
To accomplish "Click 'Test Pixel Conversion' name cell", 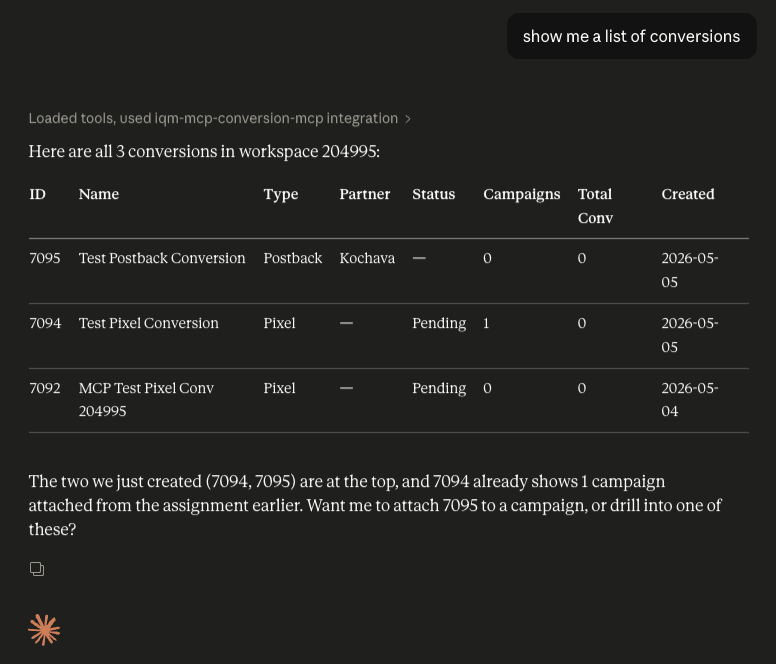I will tap(148, 323).
